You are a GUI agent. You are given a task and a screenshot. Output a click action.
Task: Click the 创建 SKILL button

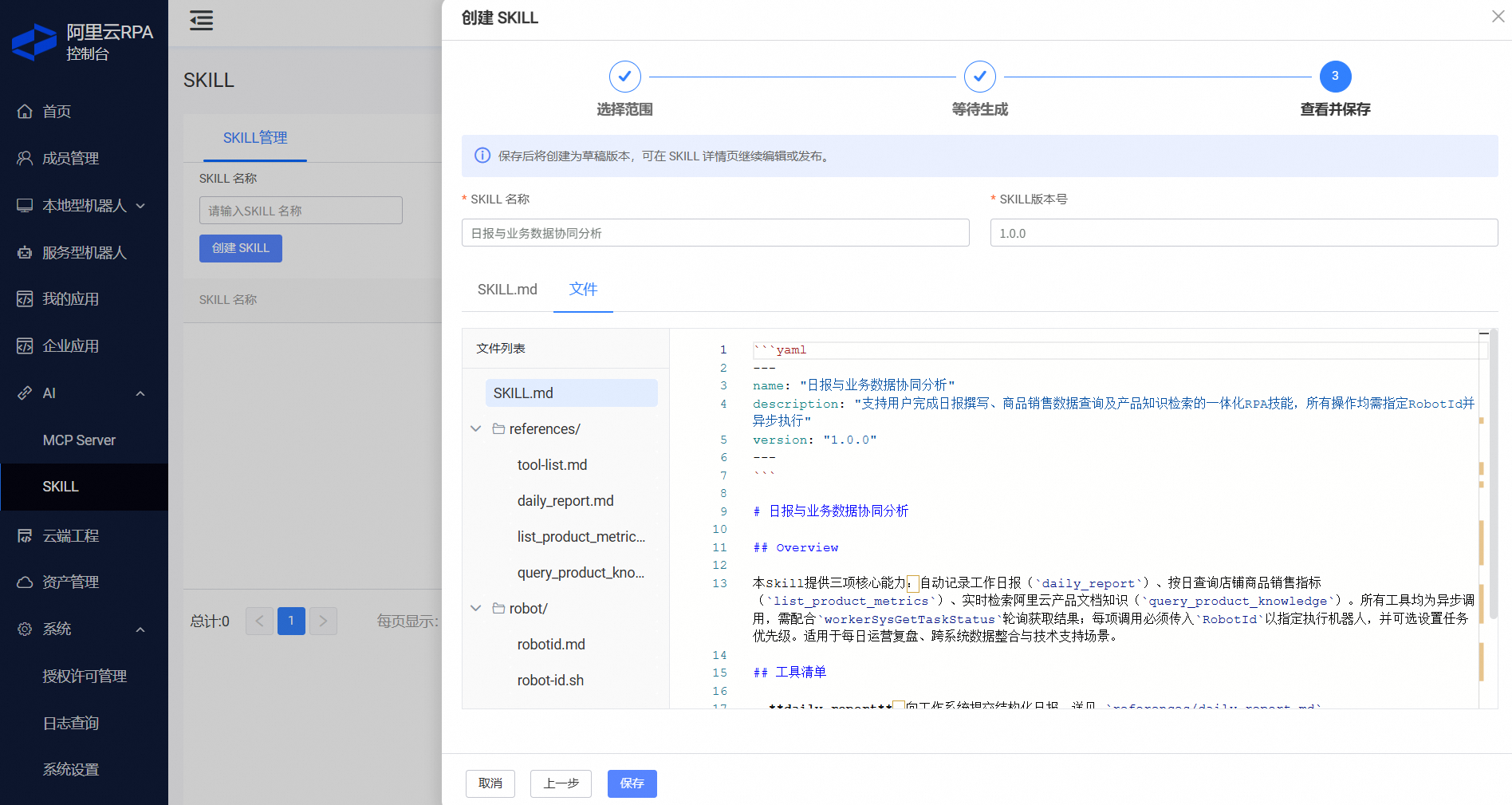(x=241, y=248)
